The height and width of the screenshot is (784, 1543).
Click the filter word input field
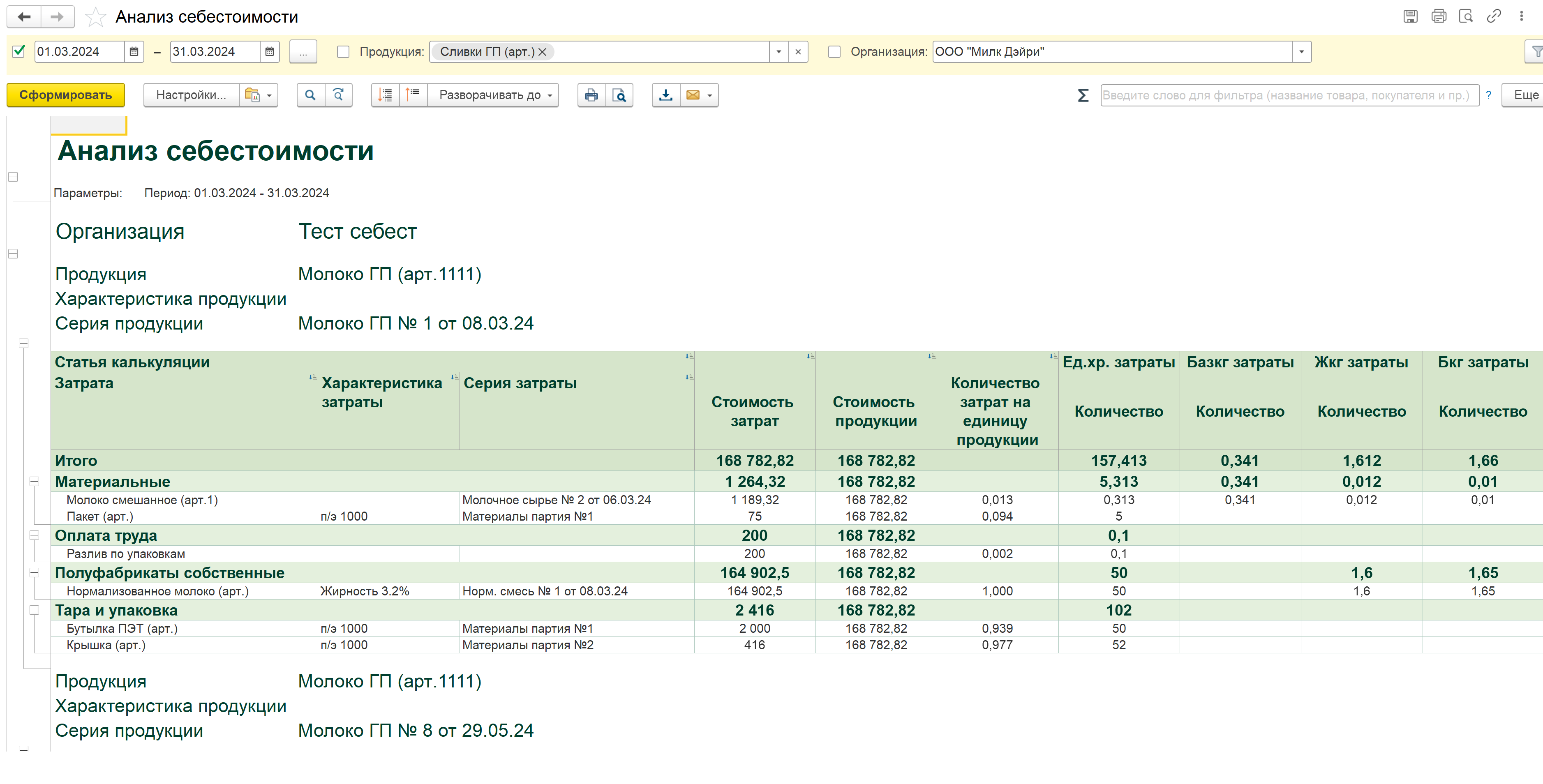tap(1288, 95)
